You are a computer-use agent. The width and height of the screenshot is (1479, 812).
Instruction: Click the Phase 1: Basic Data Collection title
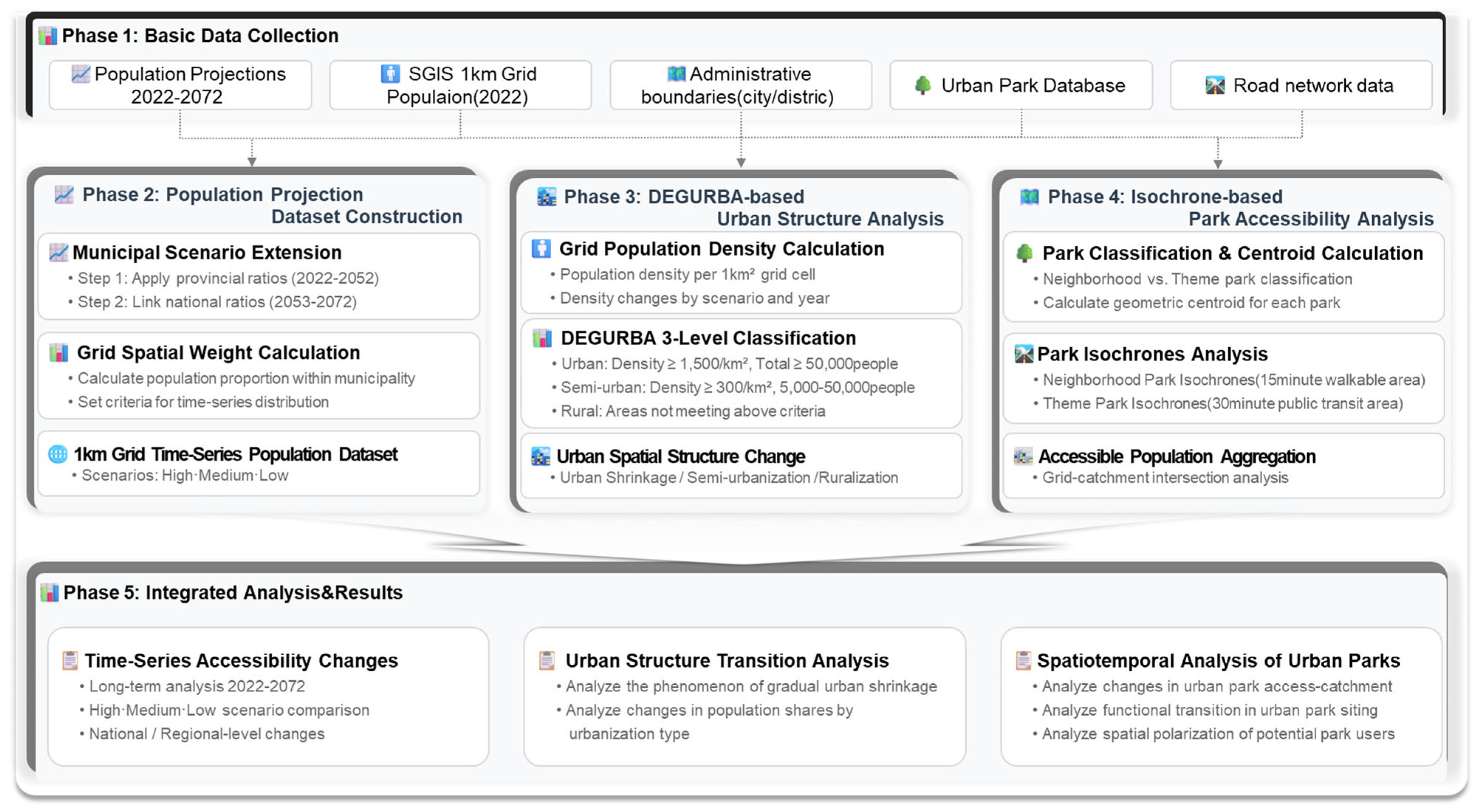tap(200, 35)
